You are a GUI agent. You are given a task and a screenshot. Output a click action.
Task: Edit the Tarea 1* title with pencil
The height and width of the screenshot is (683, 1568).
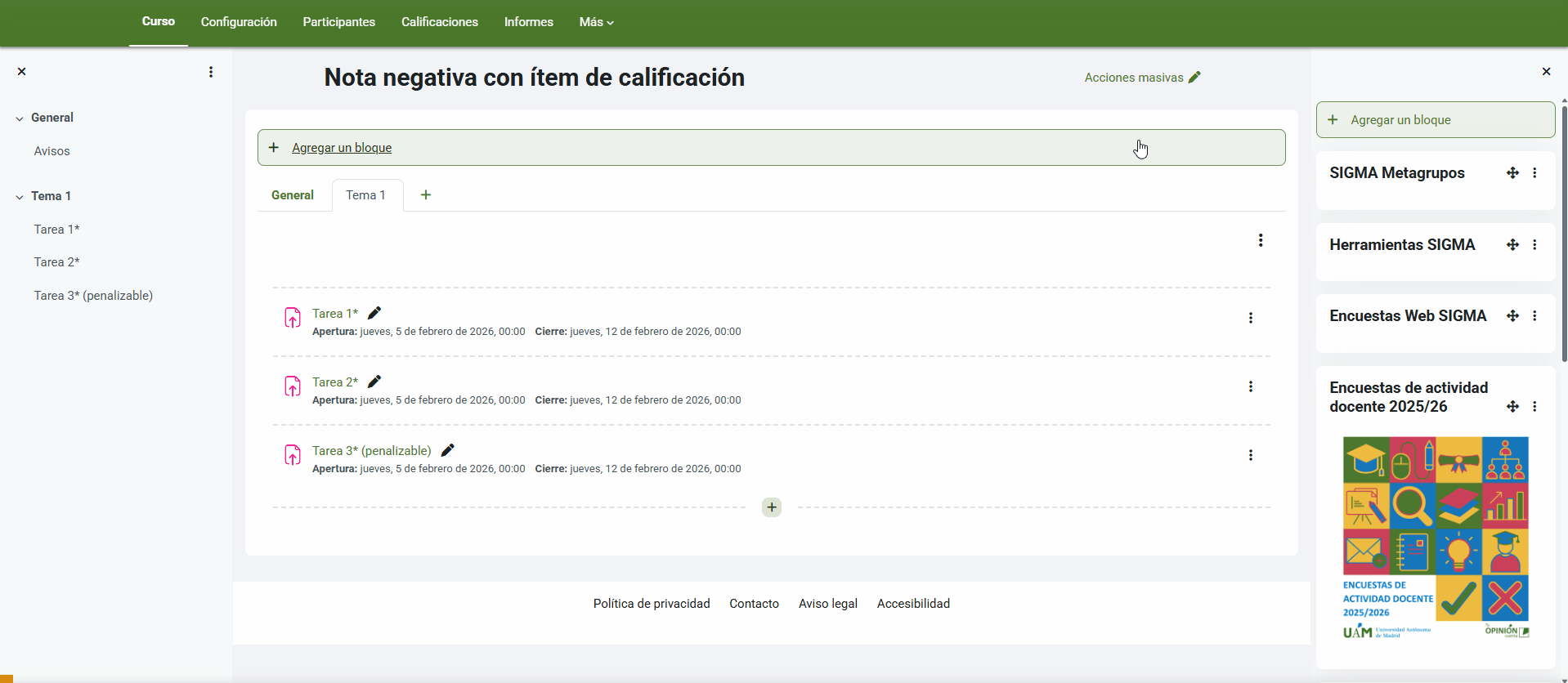pos(374,313)
